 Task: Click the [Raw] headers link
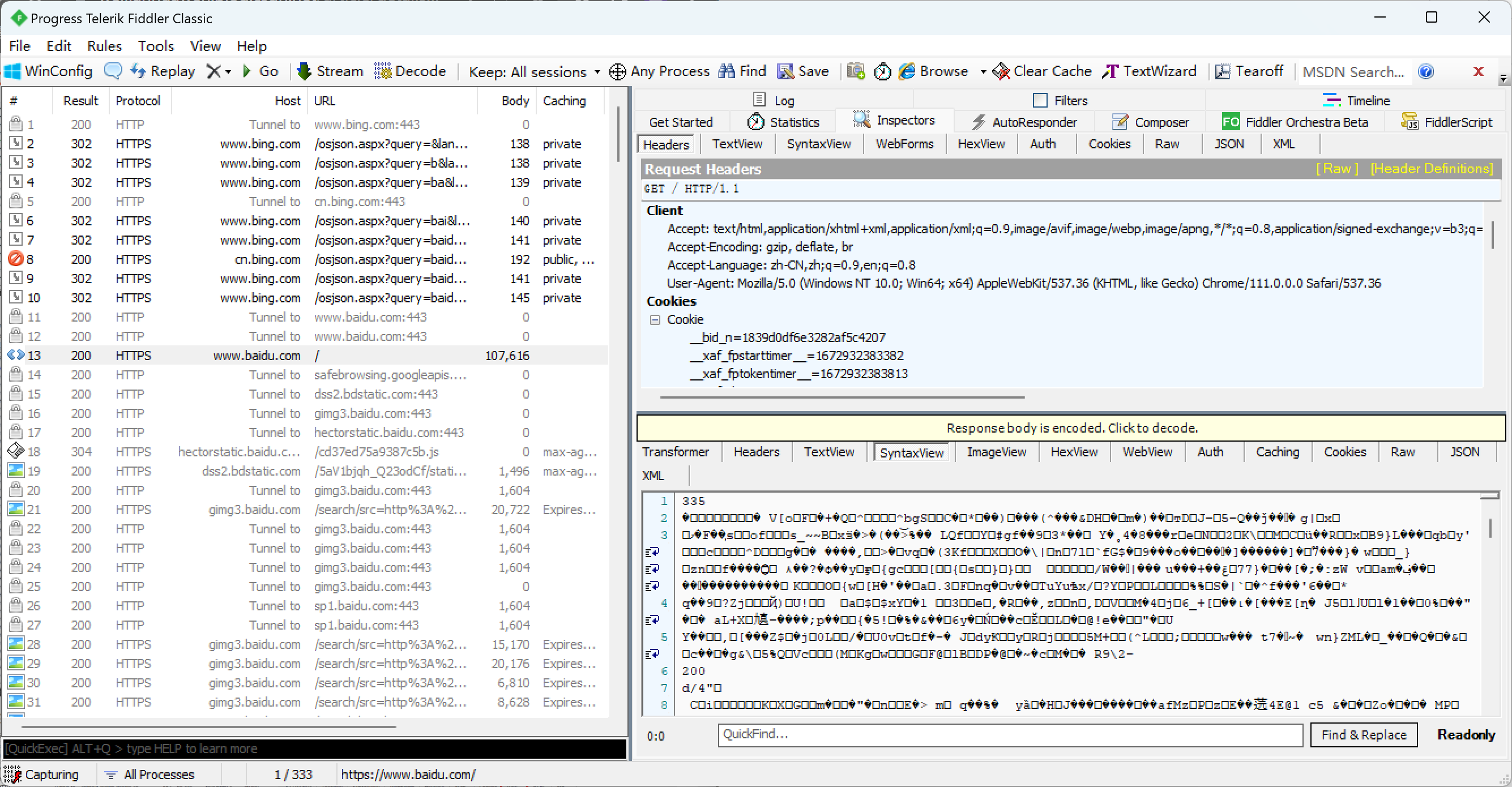[x=1336, y=169]
